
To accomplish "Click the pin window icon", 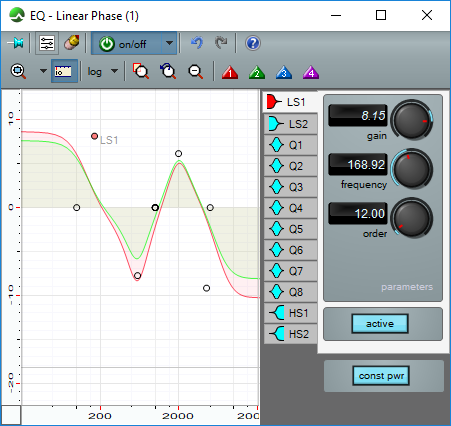I will (x=16, y=43).
